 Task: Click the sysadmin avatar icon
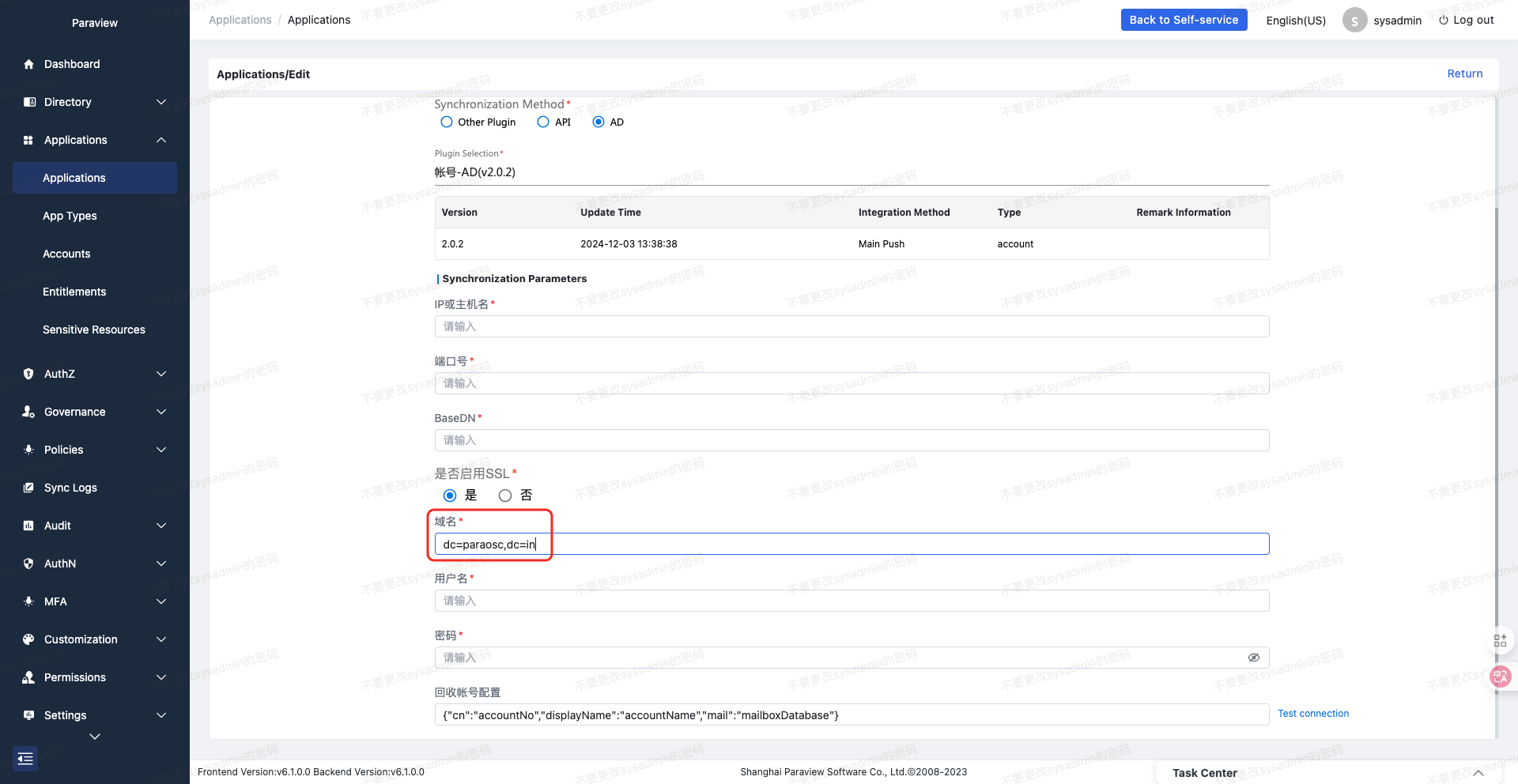pos(1354,20)
